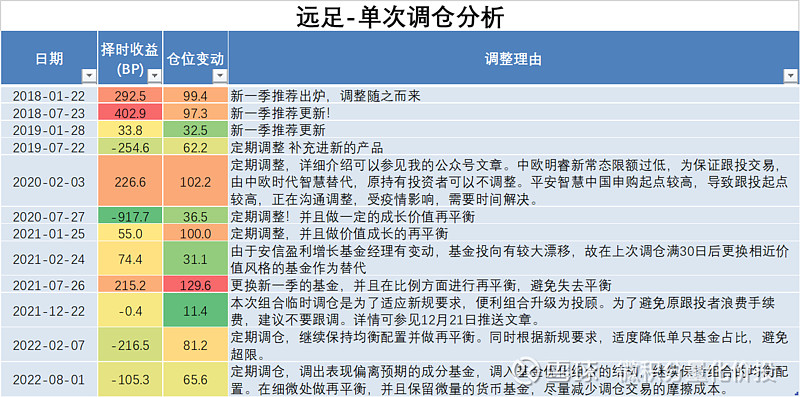Select position change value 65.6
The height and width of the screenshot is (397, 800).
click(x=195, y=380)
